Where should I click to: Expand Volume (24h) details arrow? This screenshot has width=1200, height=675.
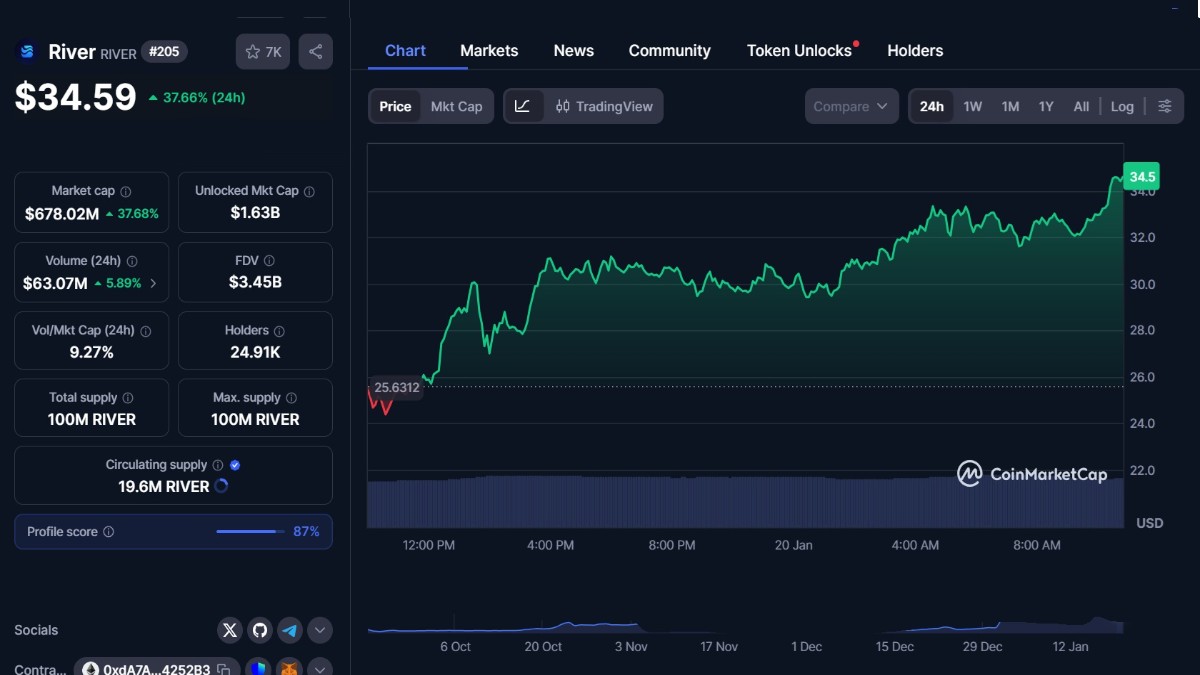point(153,283)
